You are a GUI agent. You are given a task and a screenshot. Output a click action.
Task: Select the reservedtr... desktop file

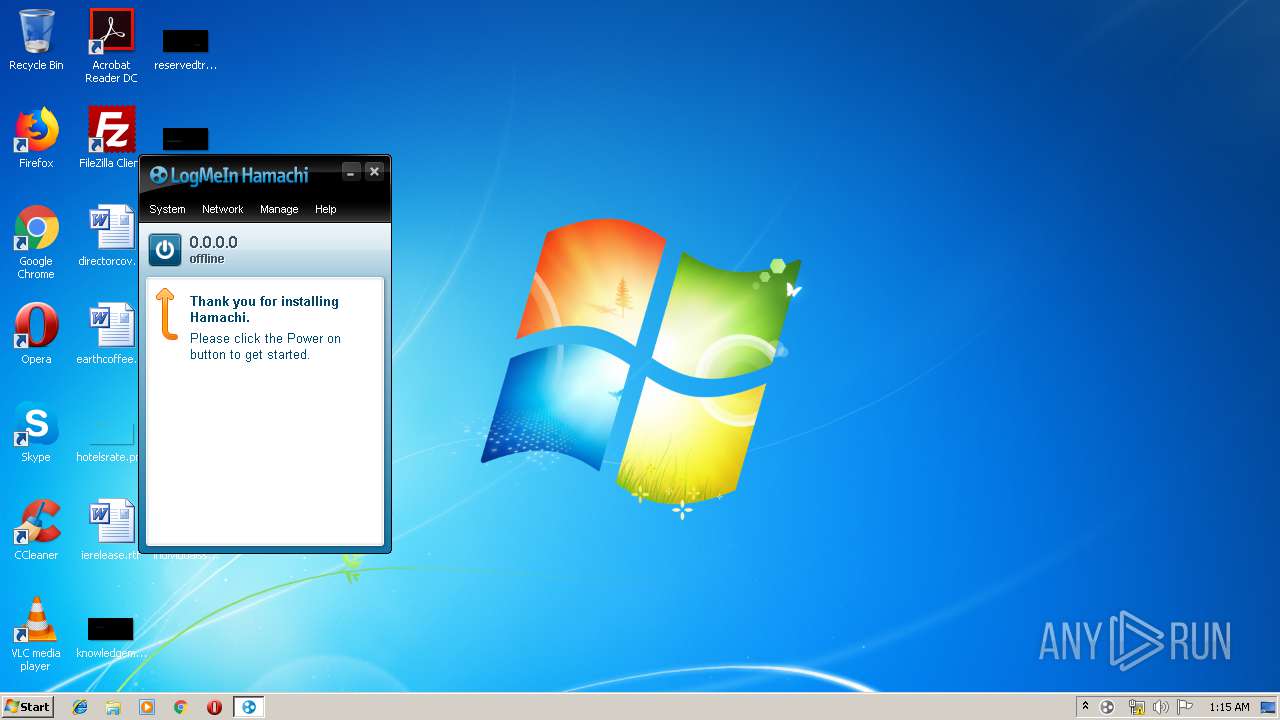(x=185, y=48)
